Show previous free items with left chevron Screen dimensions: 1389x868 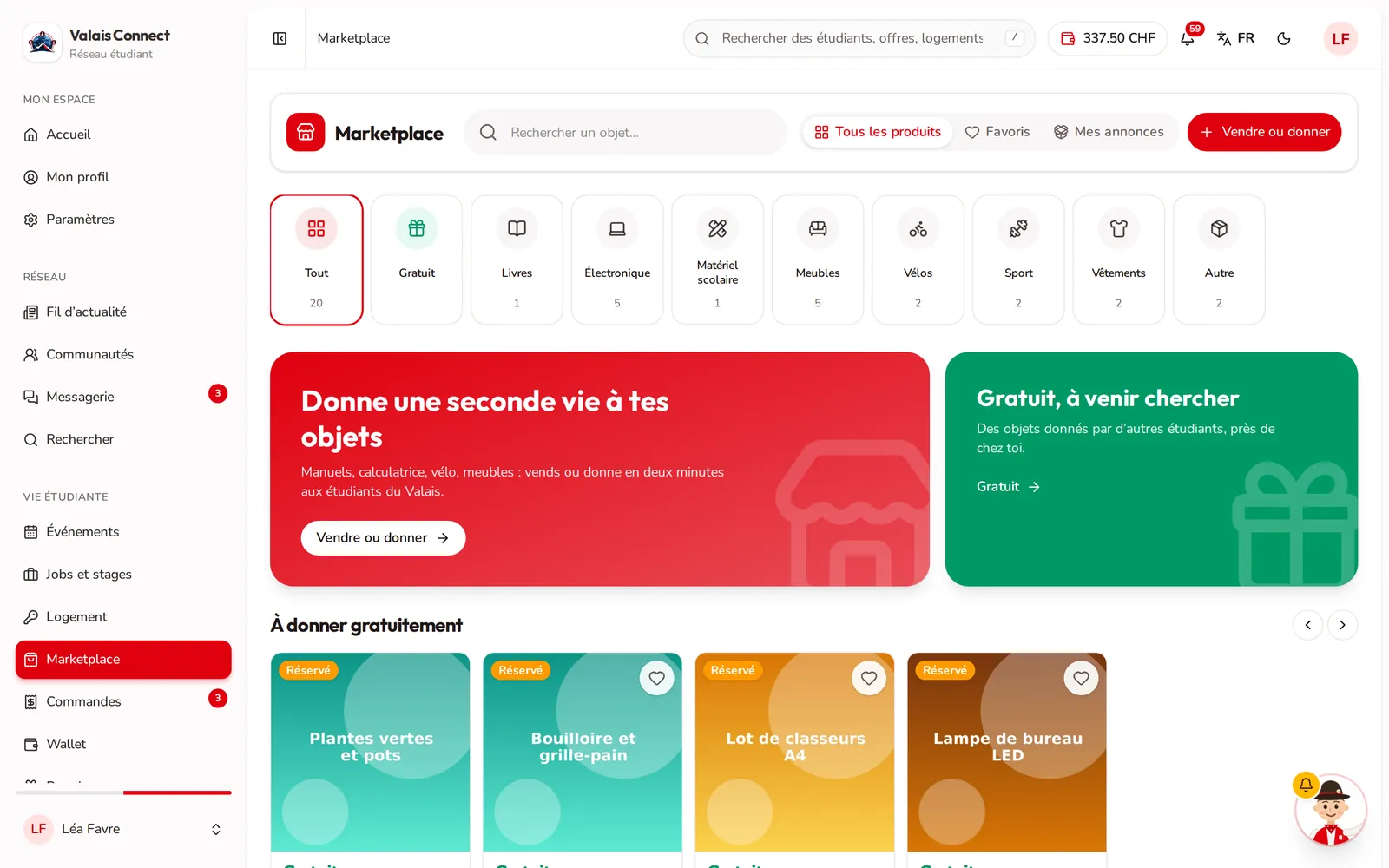point(1308,625)
